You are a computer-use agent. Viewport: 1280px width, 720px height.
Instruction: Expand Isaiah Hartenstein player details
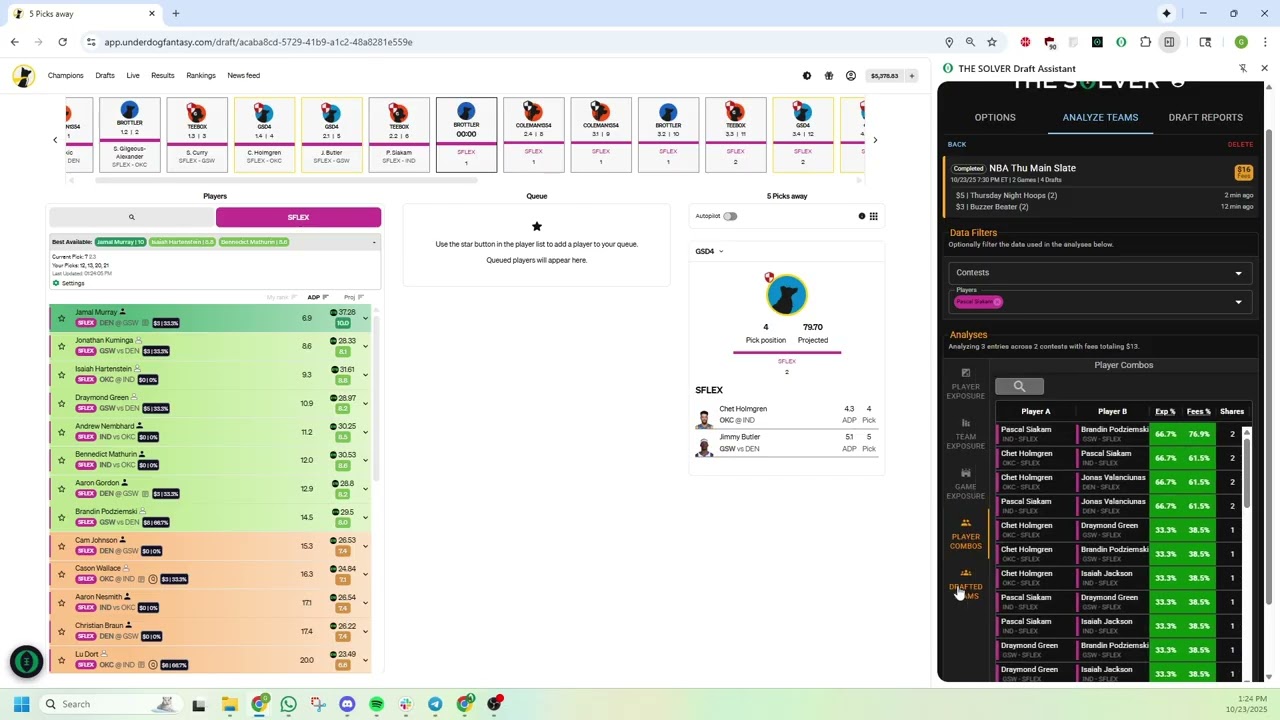point(365,375)
